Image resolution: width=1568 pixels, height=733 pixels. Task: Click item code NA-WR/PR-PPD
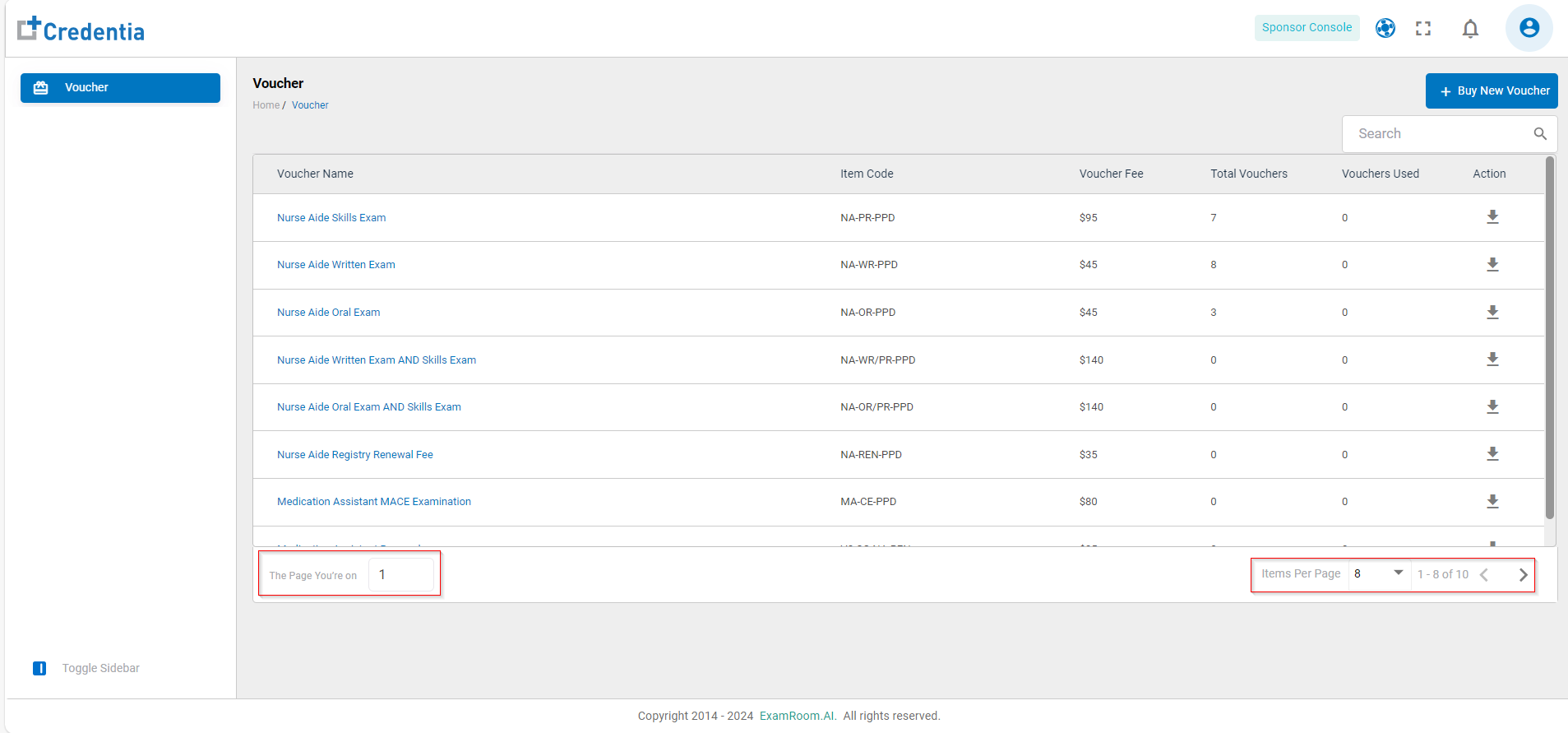point(878,360)
